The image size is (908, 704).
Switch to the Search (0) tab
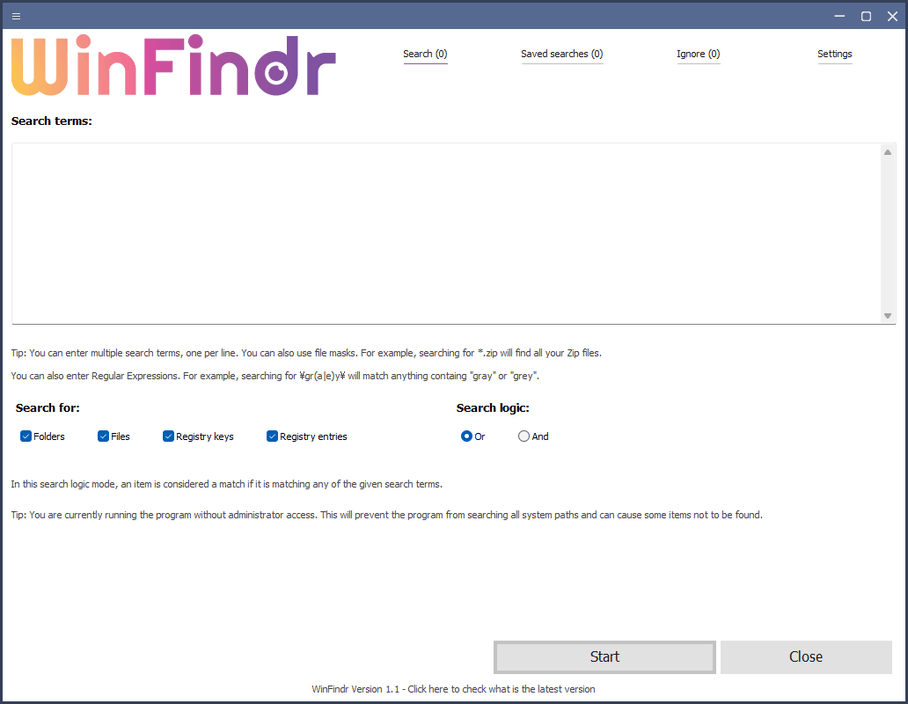click(x=425, y=54)
